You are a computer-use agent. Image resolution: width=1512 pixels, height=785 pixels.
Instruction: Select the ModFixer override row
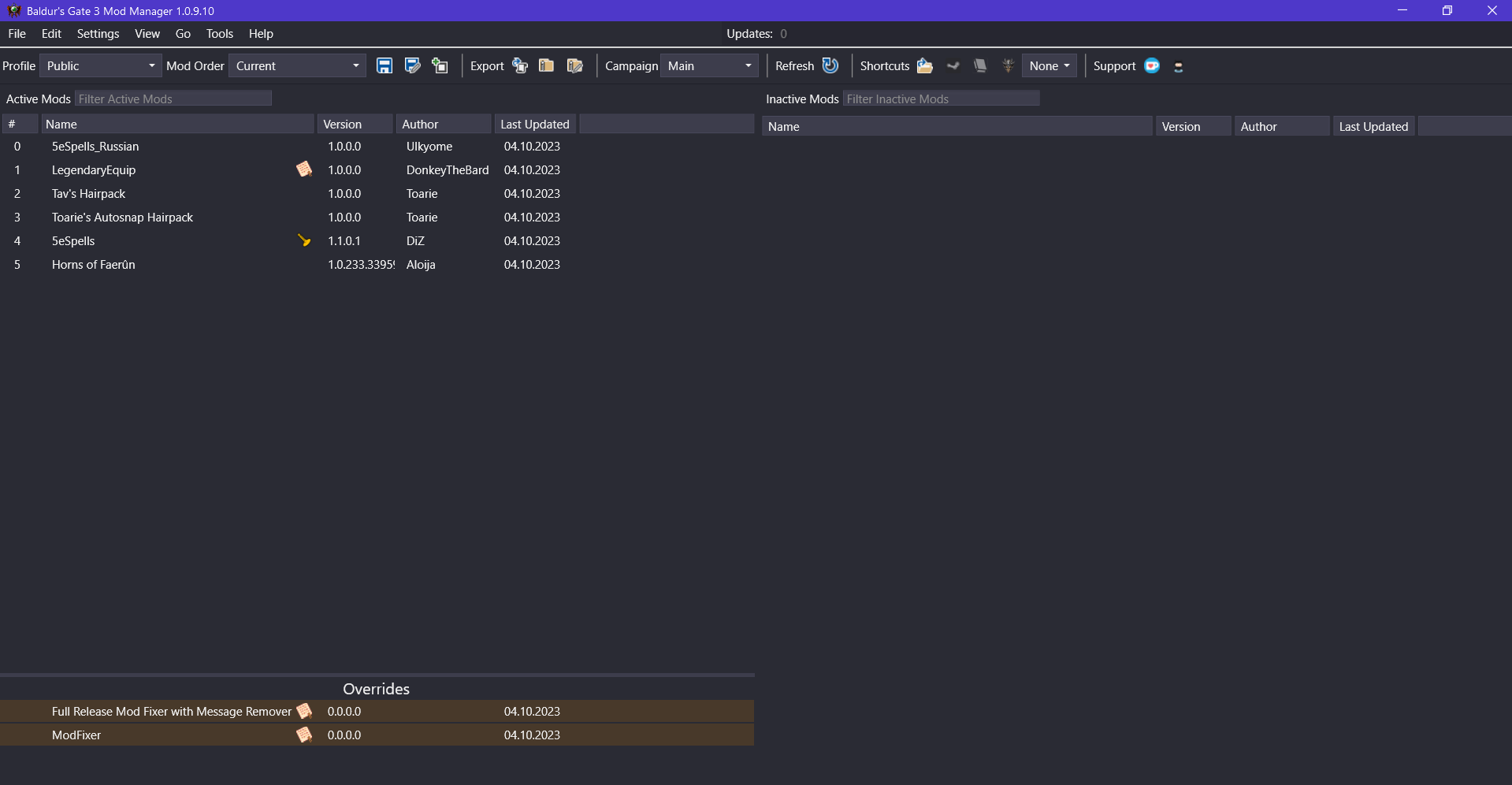point(377,735)
